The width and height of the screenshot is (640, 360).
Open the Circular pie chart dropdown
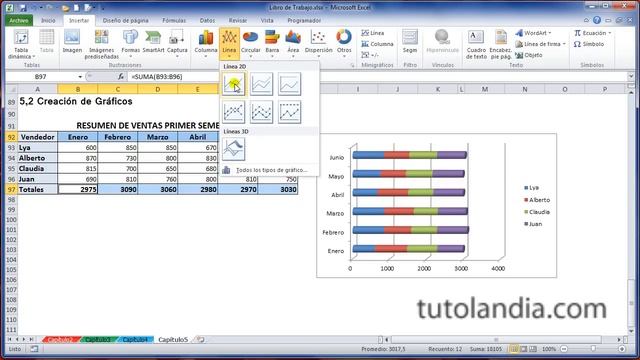[250, 43]
